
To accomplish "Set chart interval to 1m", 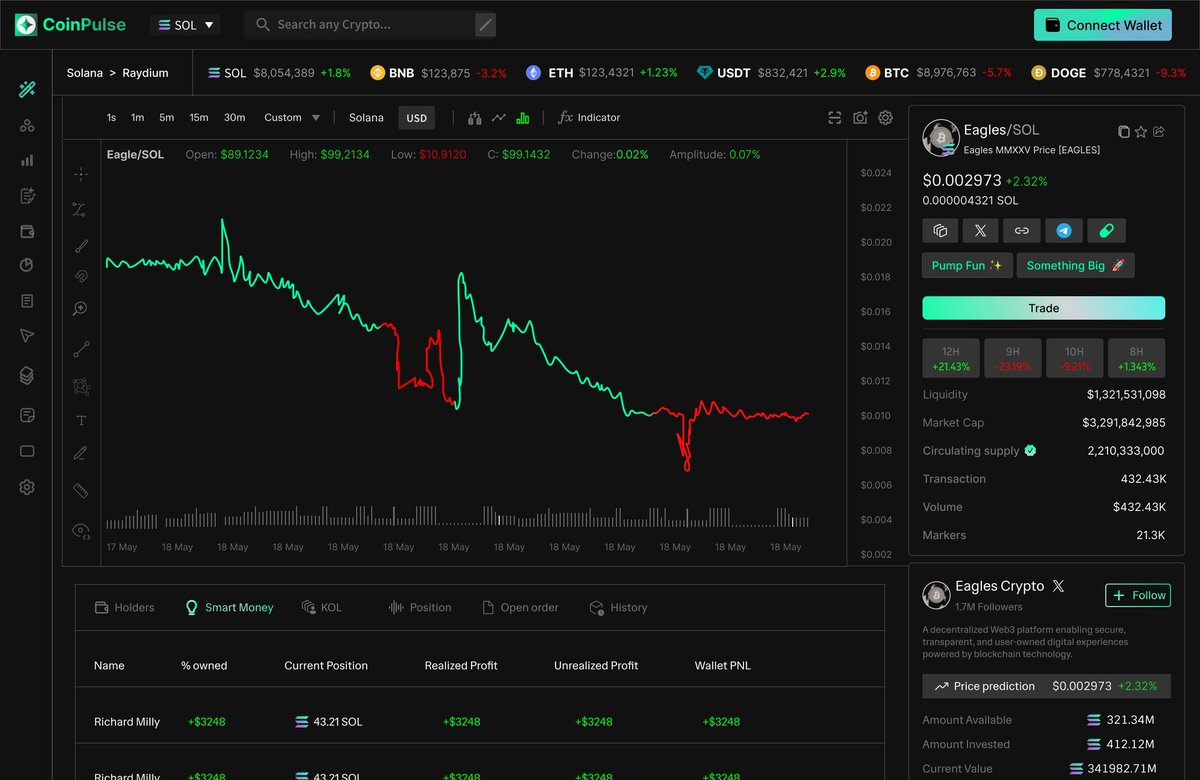I will pos(137,118).
